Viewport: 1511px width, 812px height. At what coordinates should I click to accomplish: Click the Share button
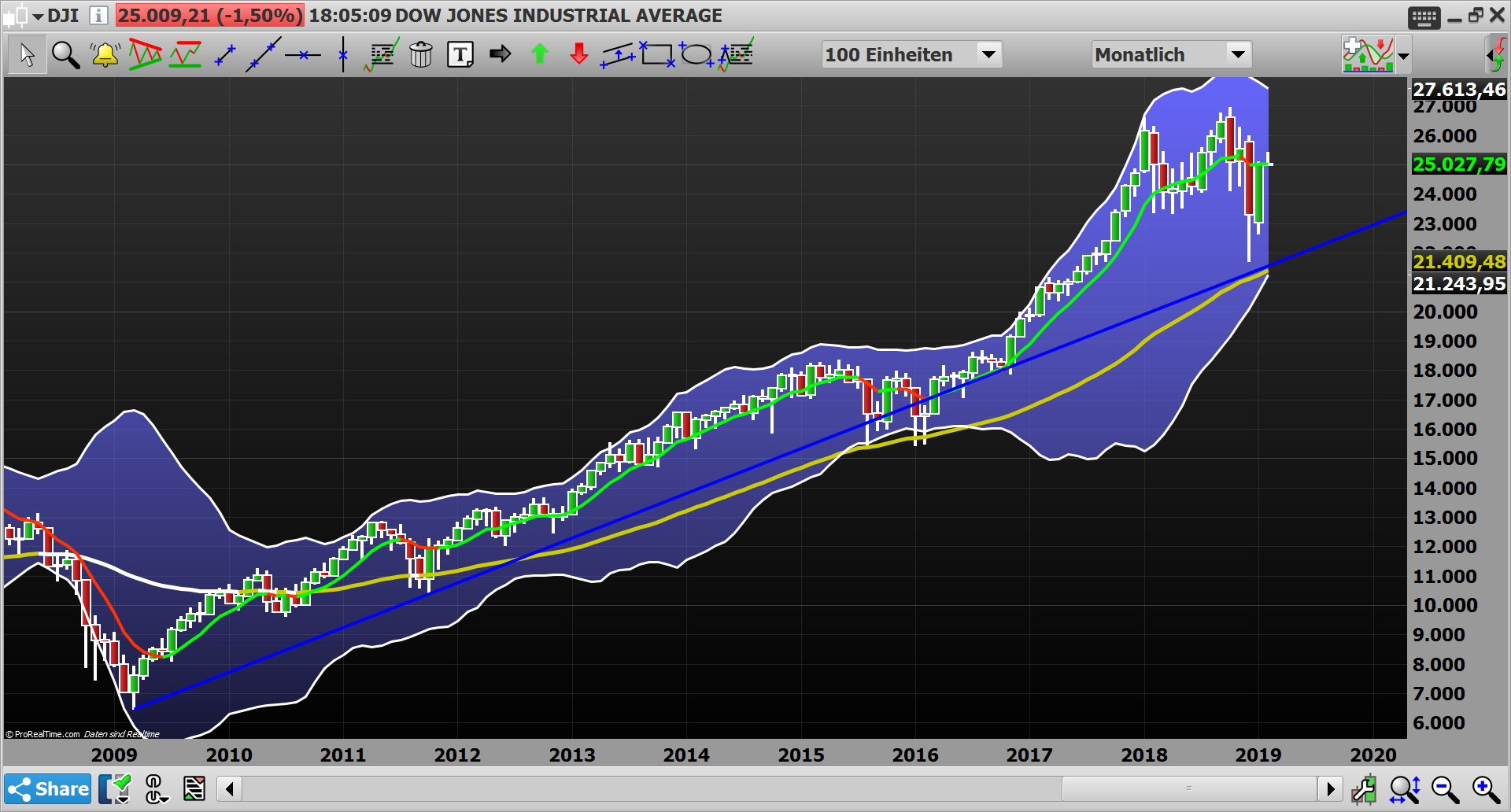pyautogui.click(x=48, y=789)
